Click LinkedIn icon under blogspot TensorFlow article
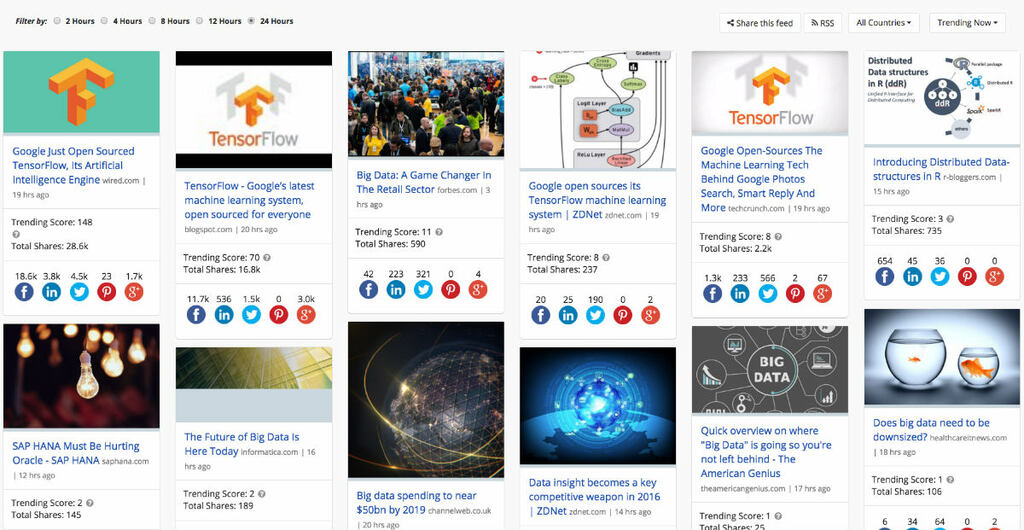This screenshot has width=1024, height=530. point(224,314)
